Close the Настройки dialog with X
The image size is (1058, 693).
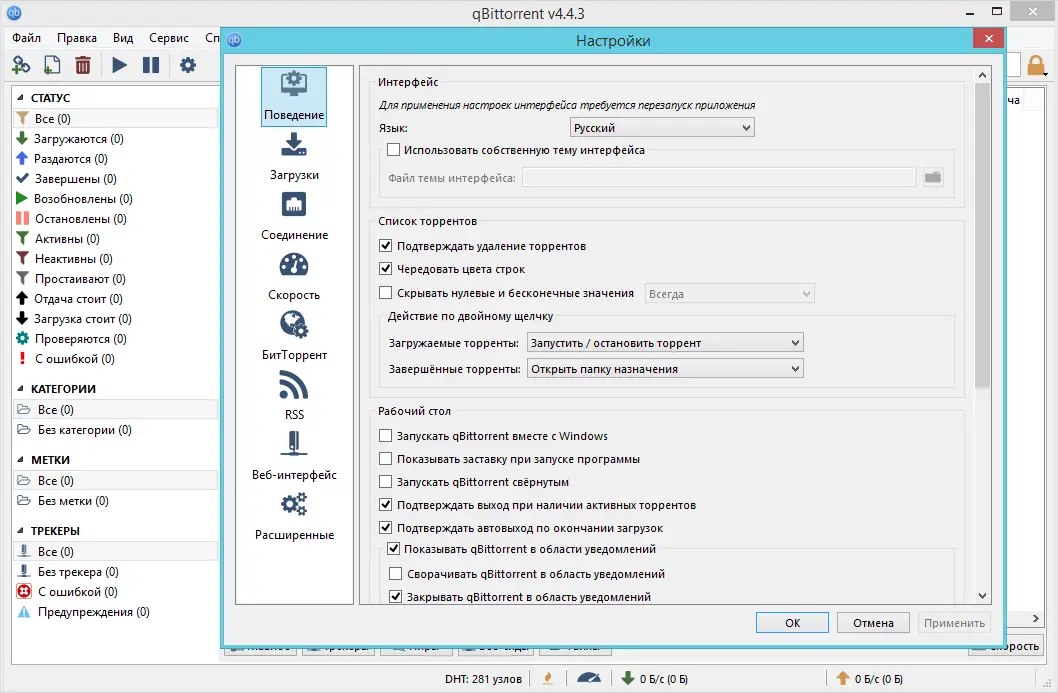point(989,38)
